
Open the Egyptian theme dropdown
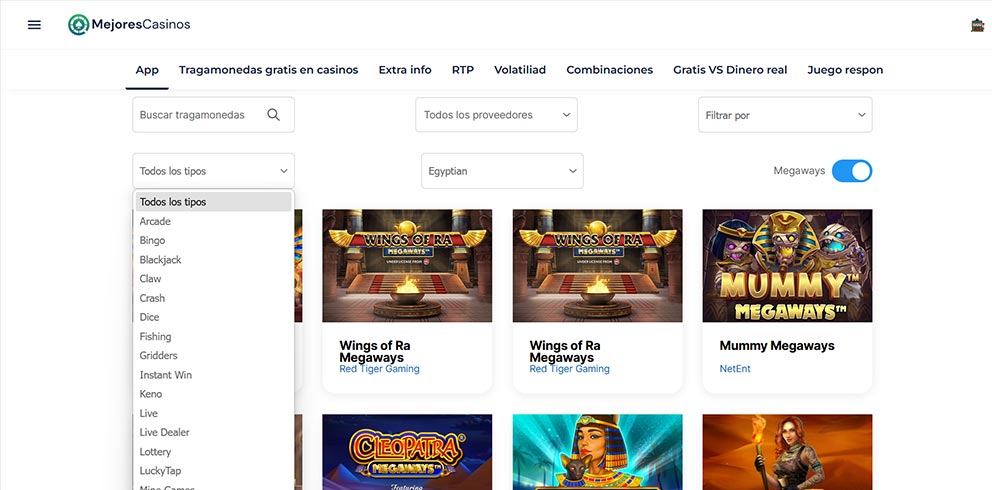[502, 171]
